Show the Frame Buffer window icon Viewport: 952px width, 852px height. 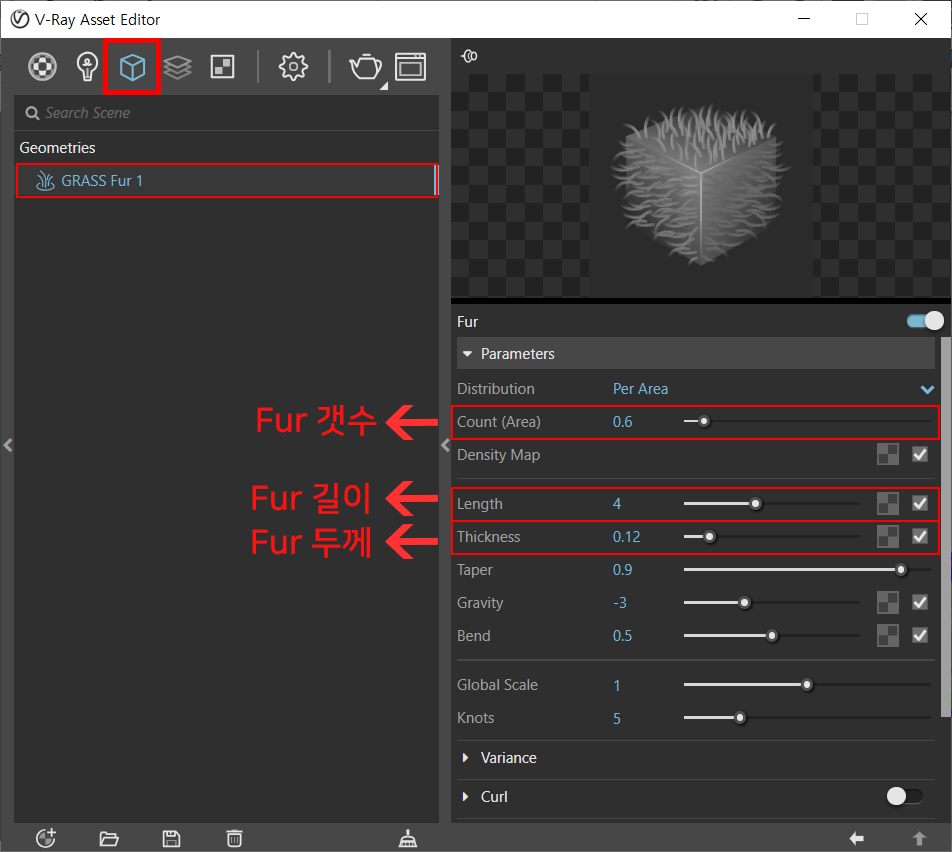pos(410,67)
